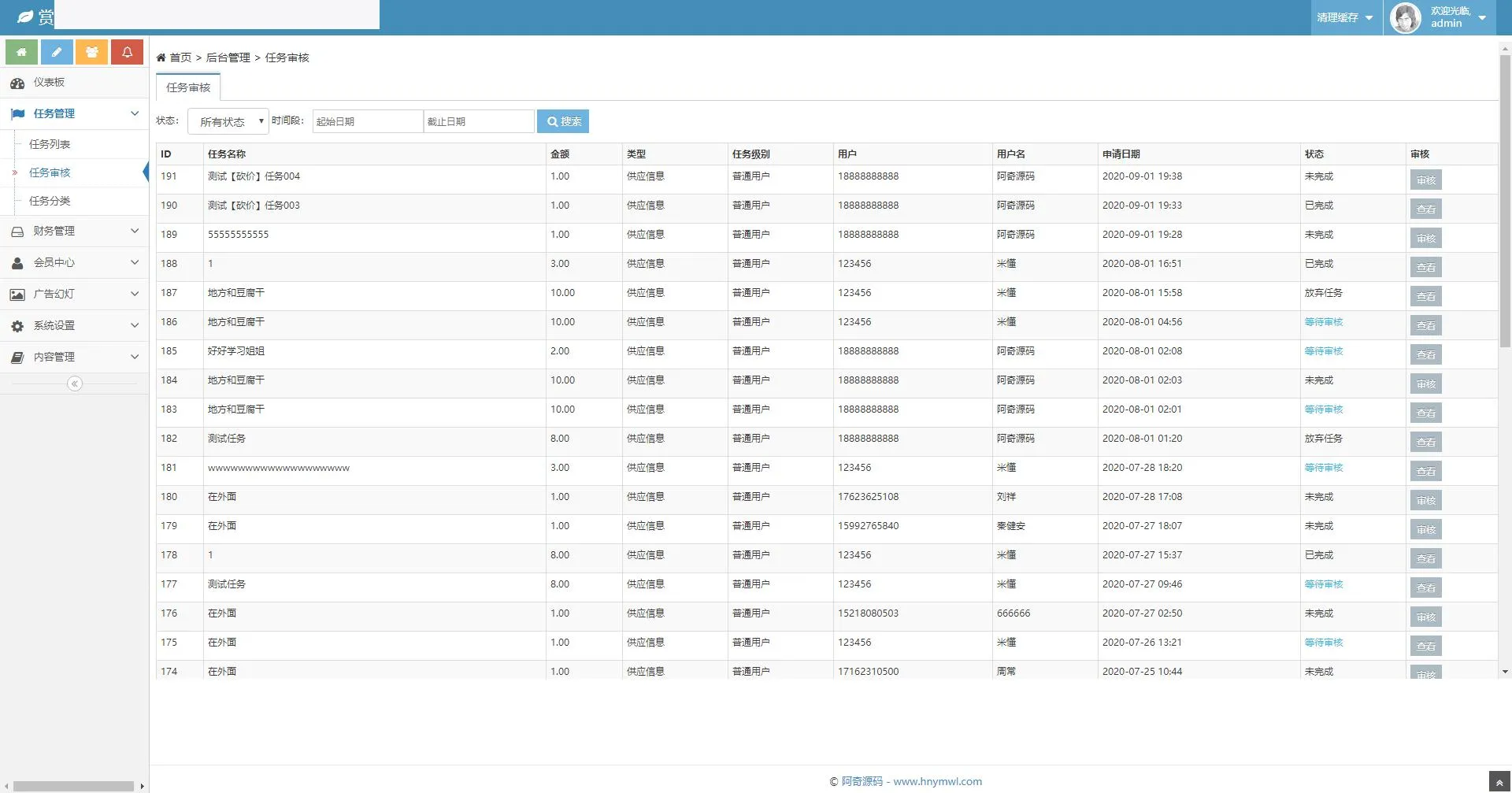The height and width of the screenshot is (793, 1512).
Task: Click the sidebar scrollbar right arrow
Action: coord(142,786)
